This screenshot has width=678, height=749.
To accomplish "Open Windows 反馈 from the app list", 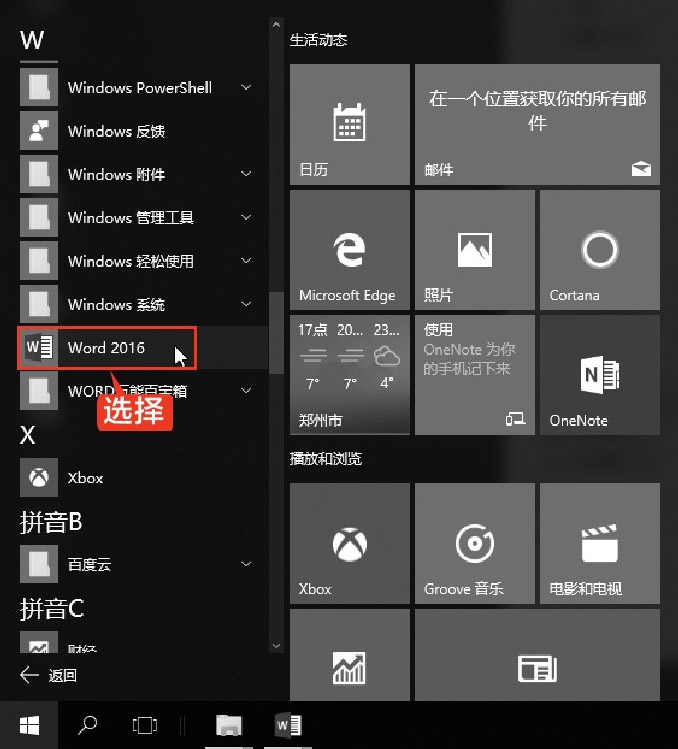I will coord(115,131).
